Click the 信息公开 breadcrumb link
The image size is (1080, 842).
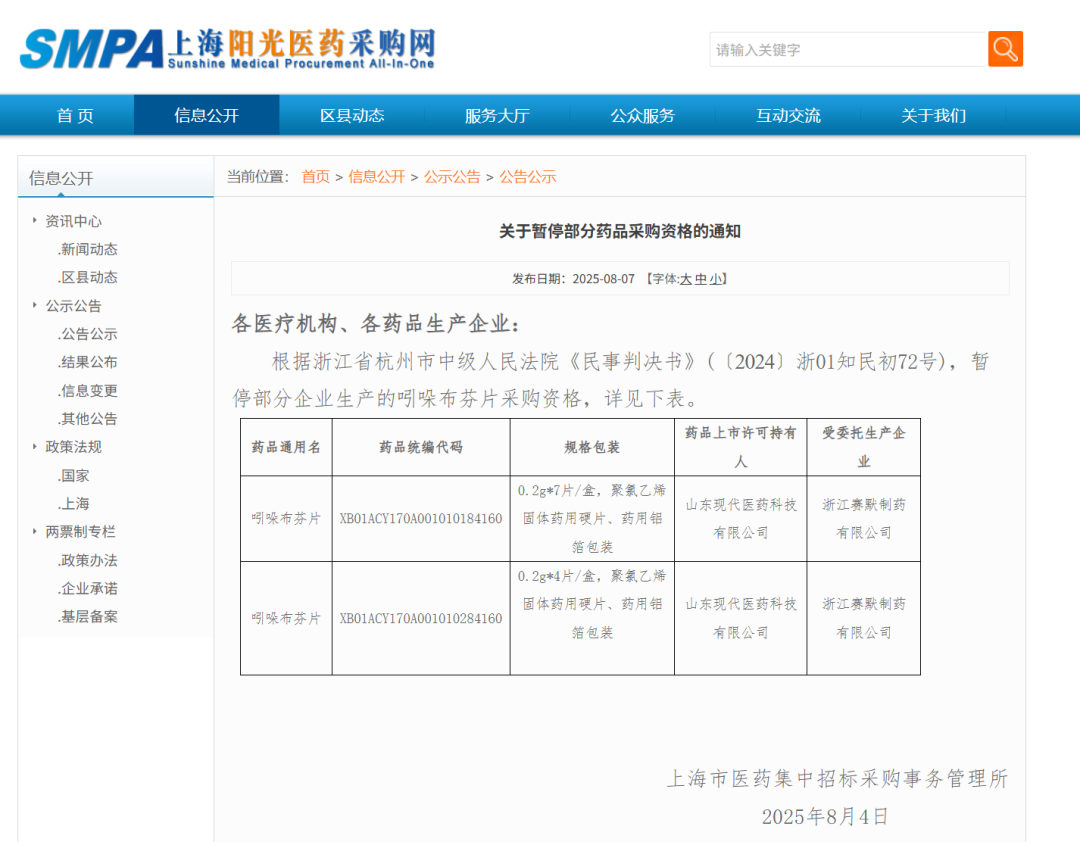tap(376, 177)
